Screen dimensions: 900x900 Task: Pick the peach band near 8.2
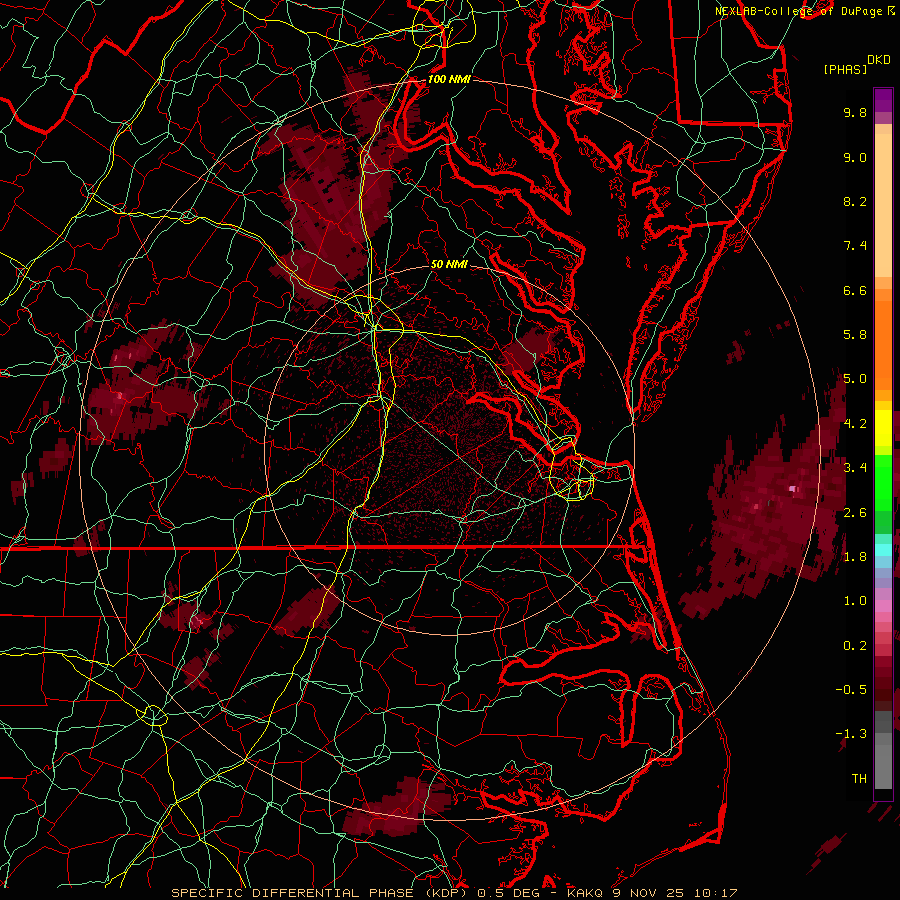pos(883,205)
